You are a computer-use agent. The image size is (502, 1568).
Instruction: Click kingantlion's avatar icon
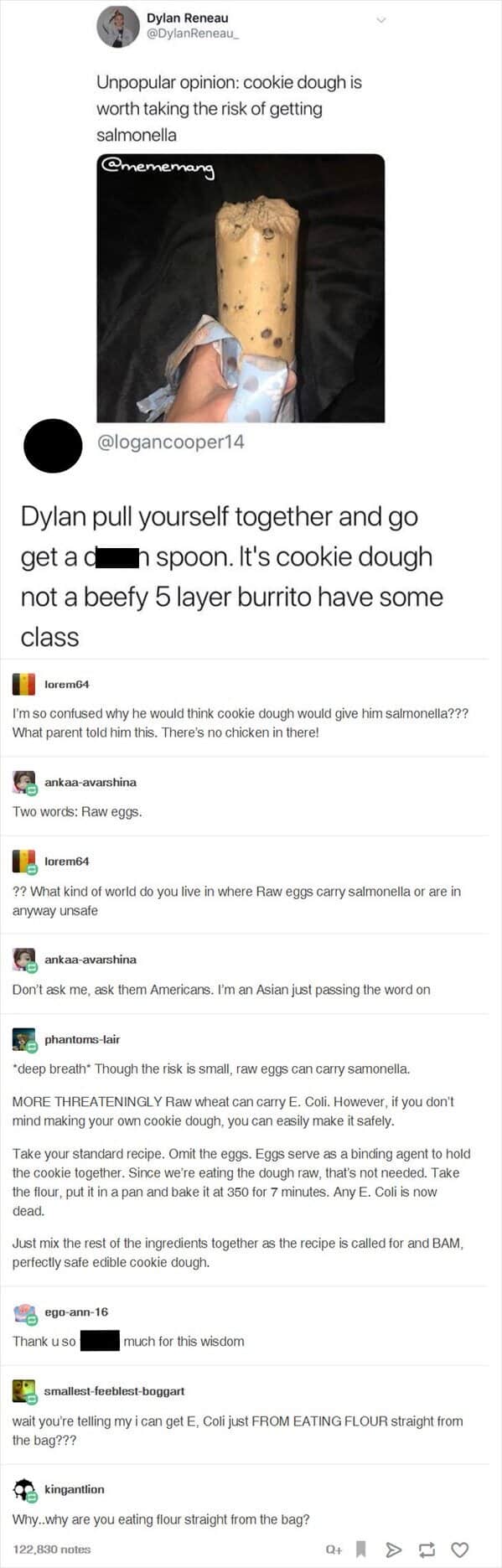[x=23, y=1489]
